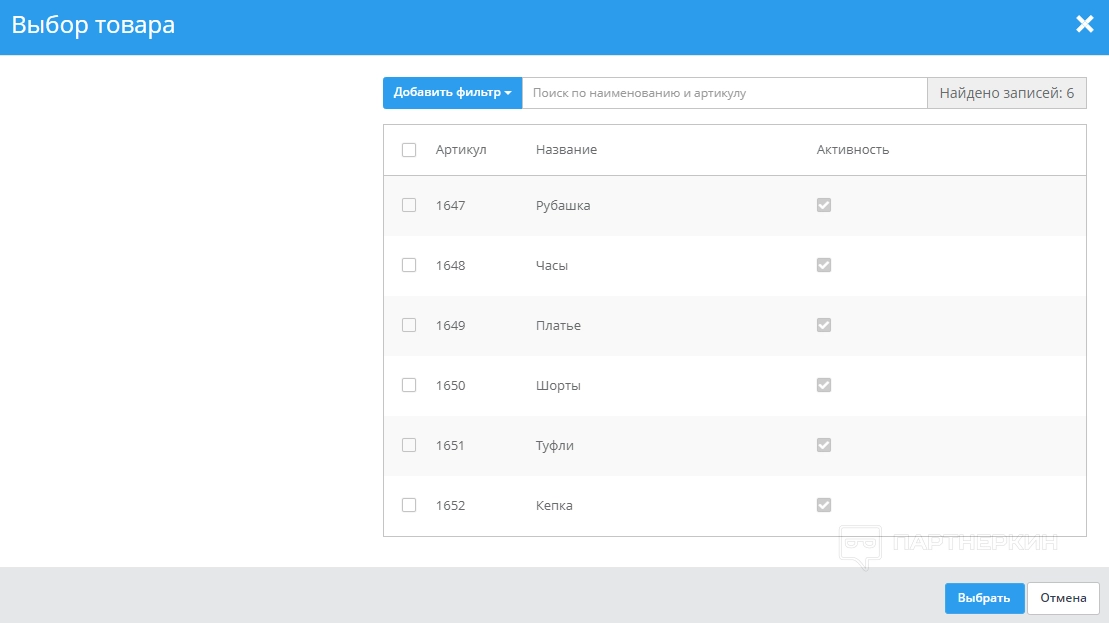The image size is (1109, 623).
Task: Click the activity checkbox for Шорты
Action: 824,385
